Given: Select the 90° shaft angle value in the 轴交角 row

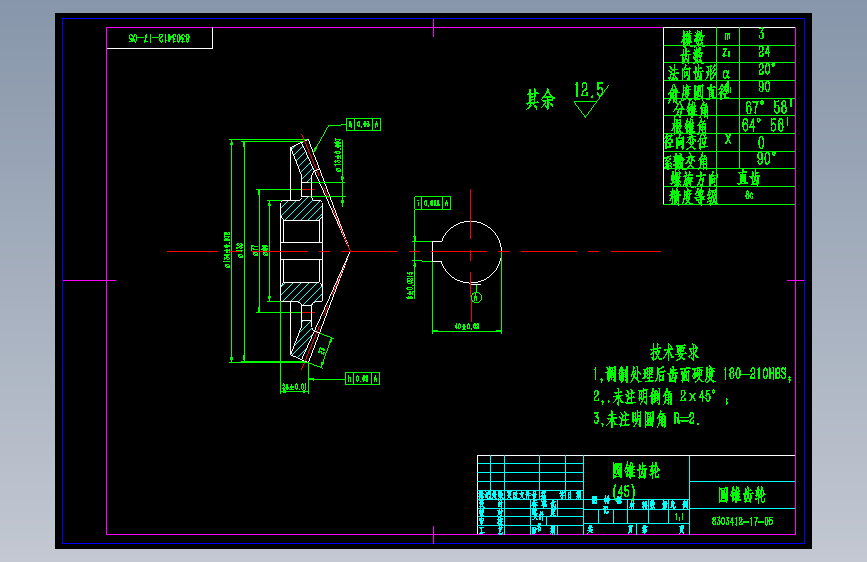Looking at the screenshot, I should click(766, 158).
